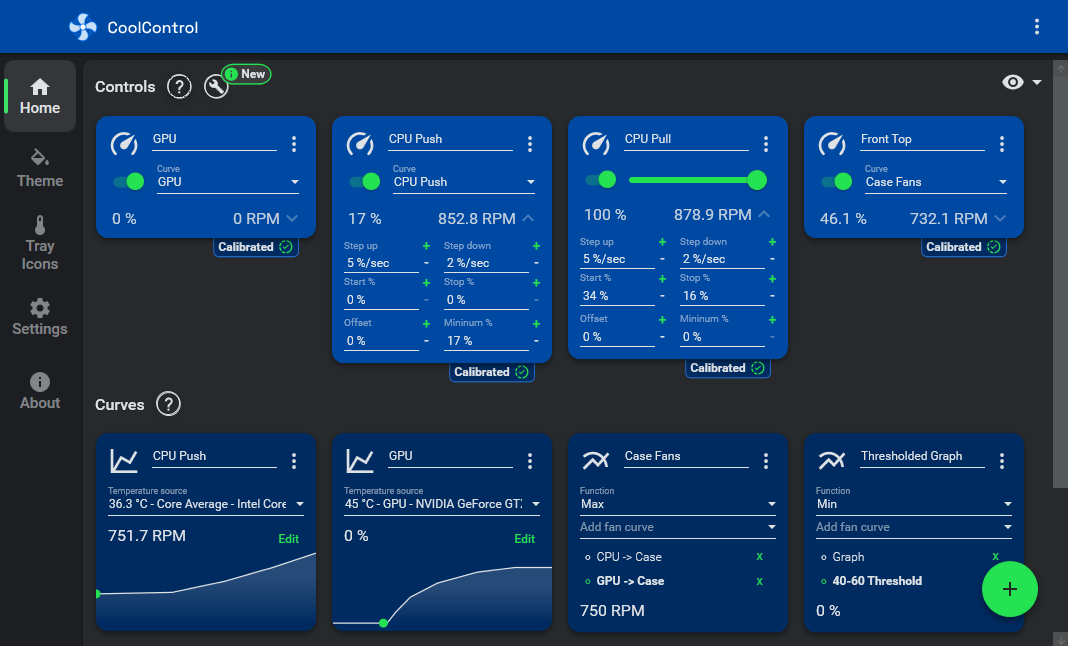Go to the Theme tab in sidebar
1068x646 pixels.
pyautogui.click(x=40, y=168)
